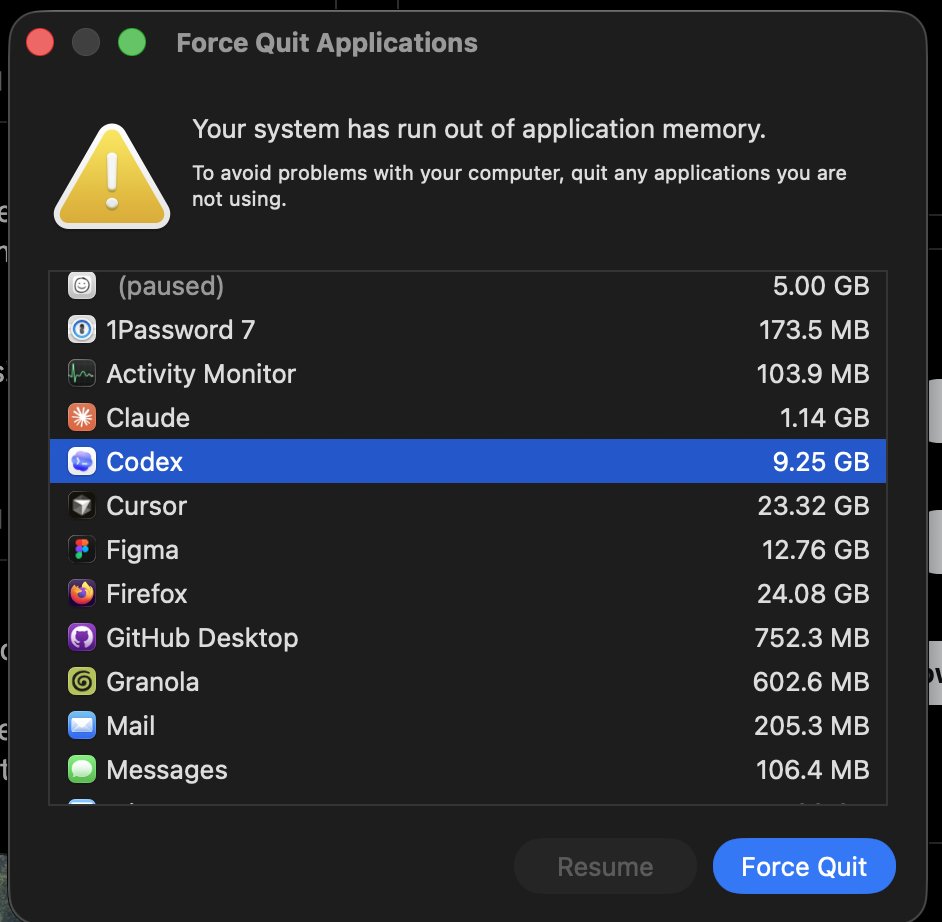Viewport: 942px width, 922px height.
Task: Select Firefox's 24.08 GB memory value
Action: click(x=813, y=594)
